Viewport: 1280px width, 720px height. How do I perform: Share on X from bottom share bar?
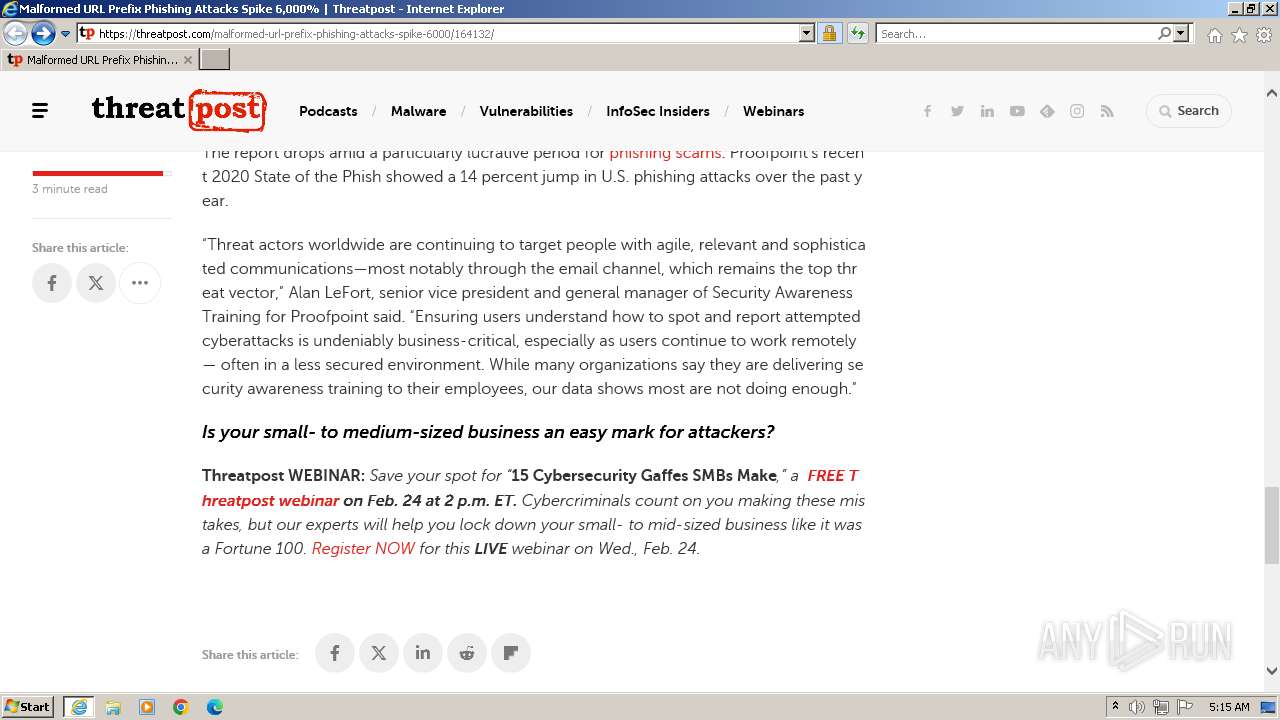tap(379, 653)
